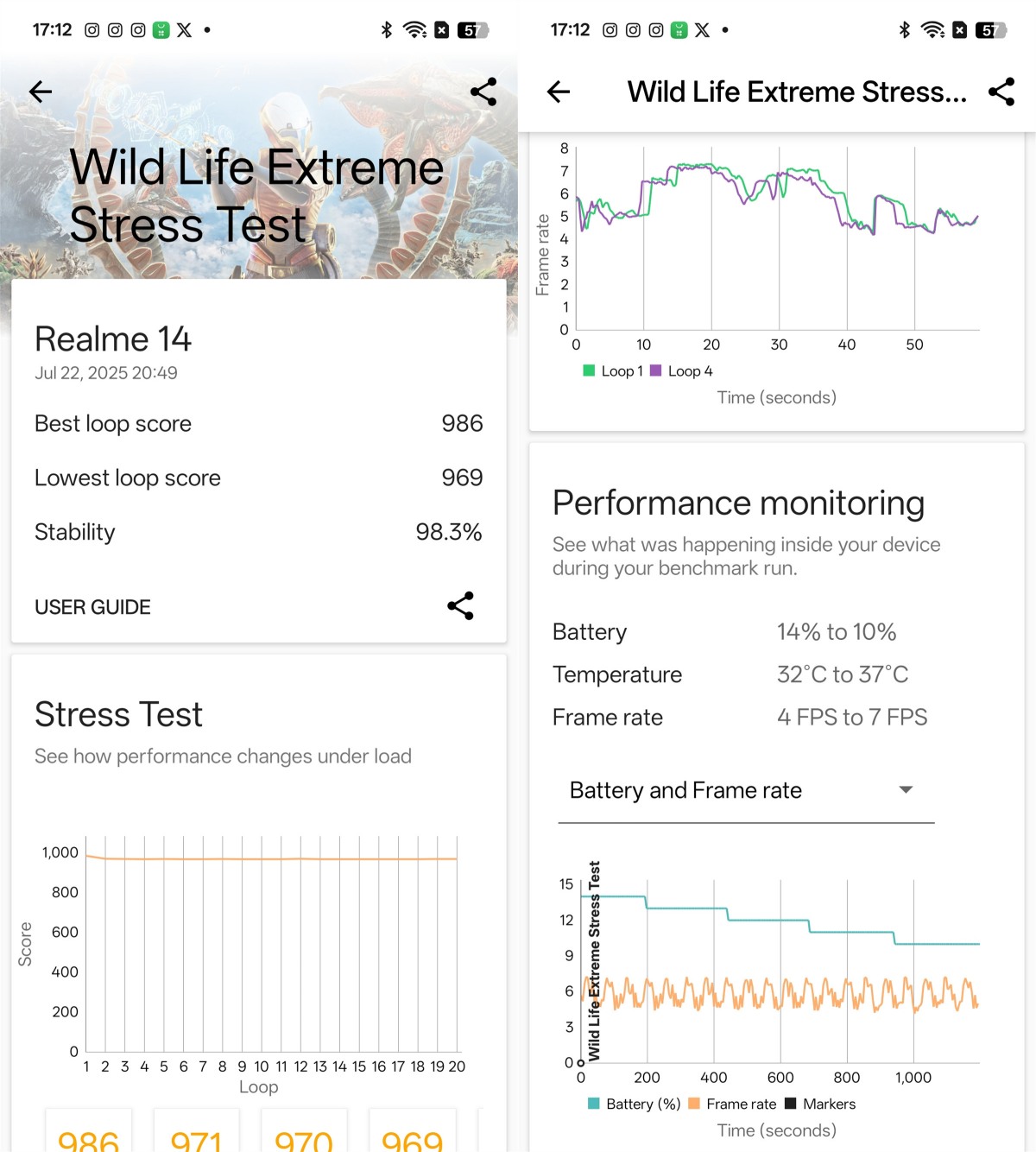Tap the share icon beside USER GUIDE
Image resolution: width=1036 pixels, height=1152 pixels.
(460, 606)
